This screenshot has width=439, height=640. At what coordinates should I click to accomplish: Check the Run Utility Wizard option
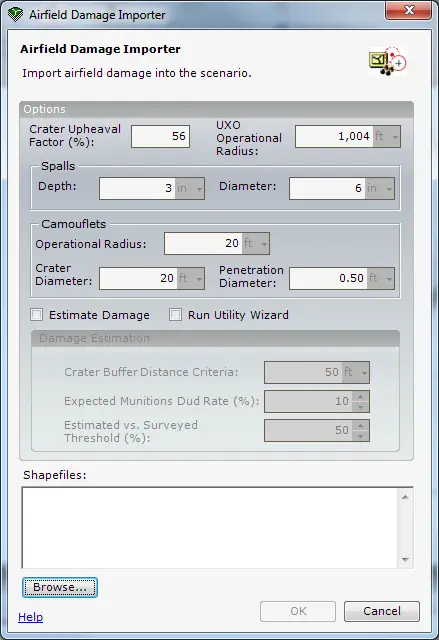coord(175,315)
